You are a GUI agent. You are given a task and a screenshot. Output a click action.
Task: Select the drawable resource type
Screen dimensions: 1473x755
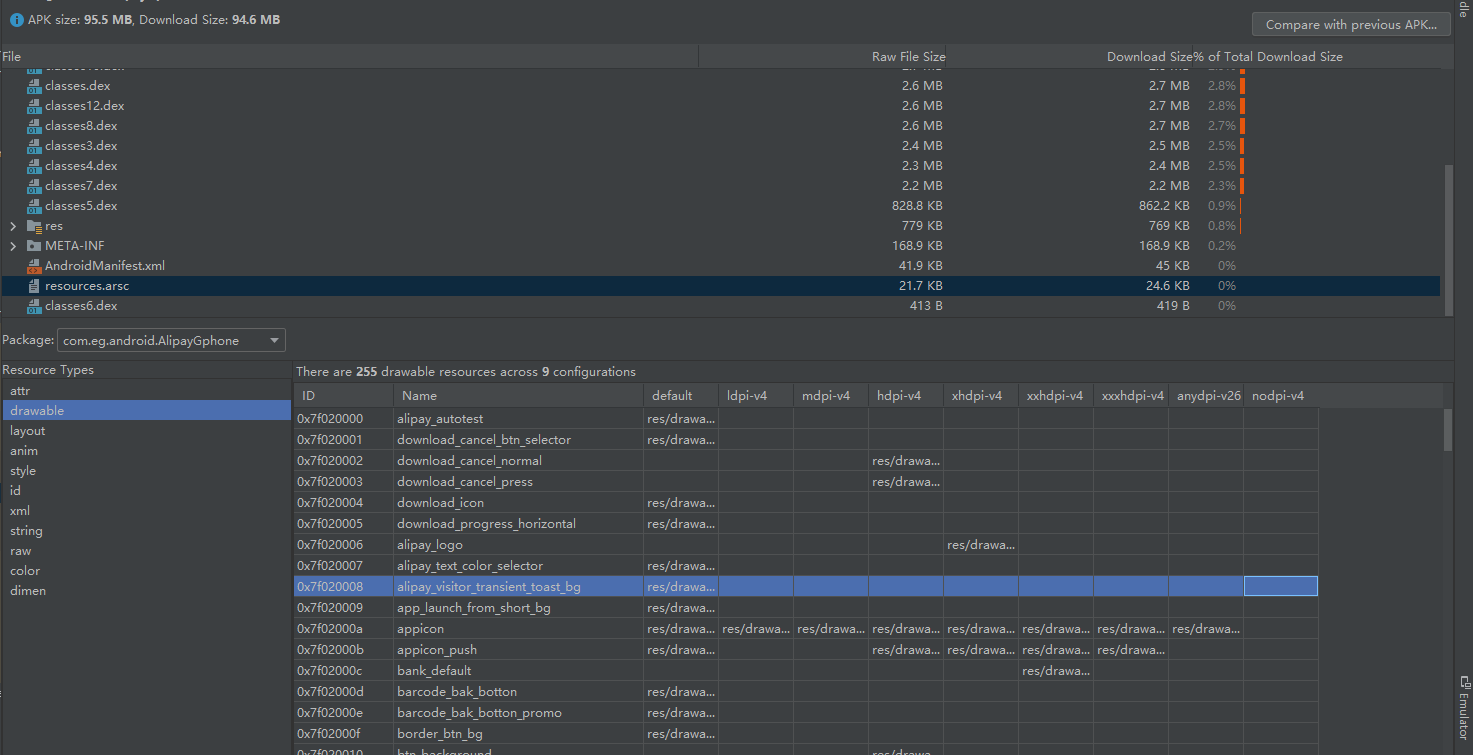[146, 411]
